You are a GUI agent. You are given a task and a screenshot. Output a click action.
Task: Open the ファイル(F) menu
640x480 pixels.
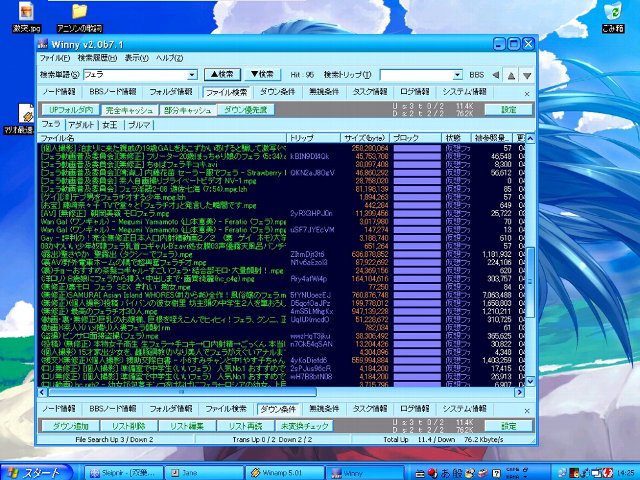pyautogui.click(x=55, y=58)
